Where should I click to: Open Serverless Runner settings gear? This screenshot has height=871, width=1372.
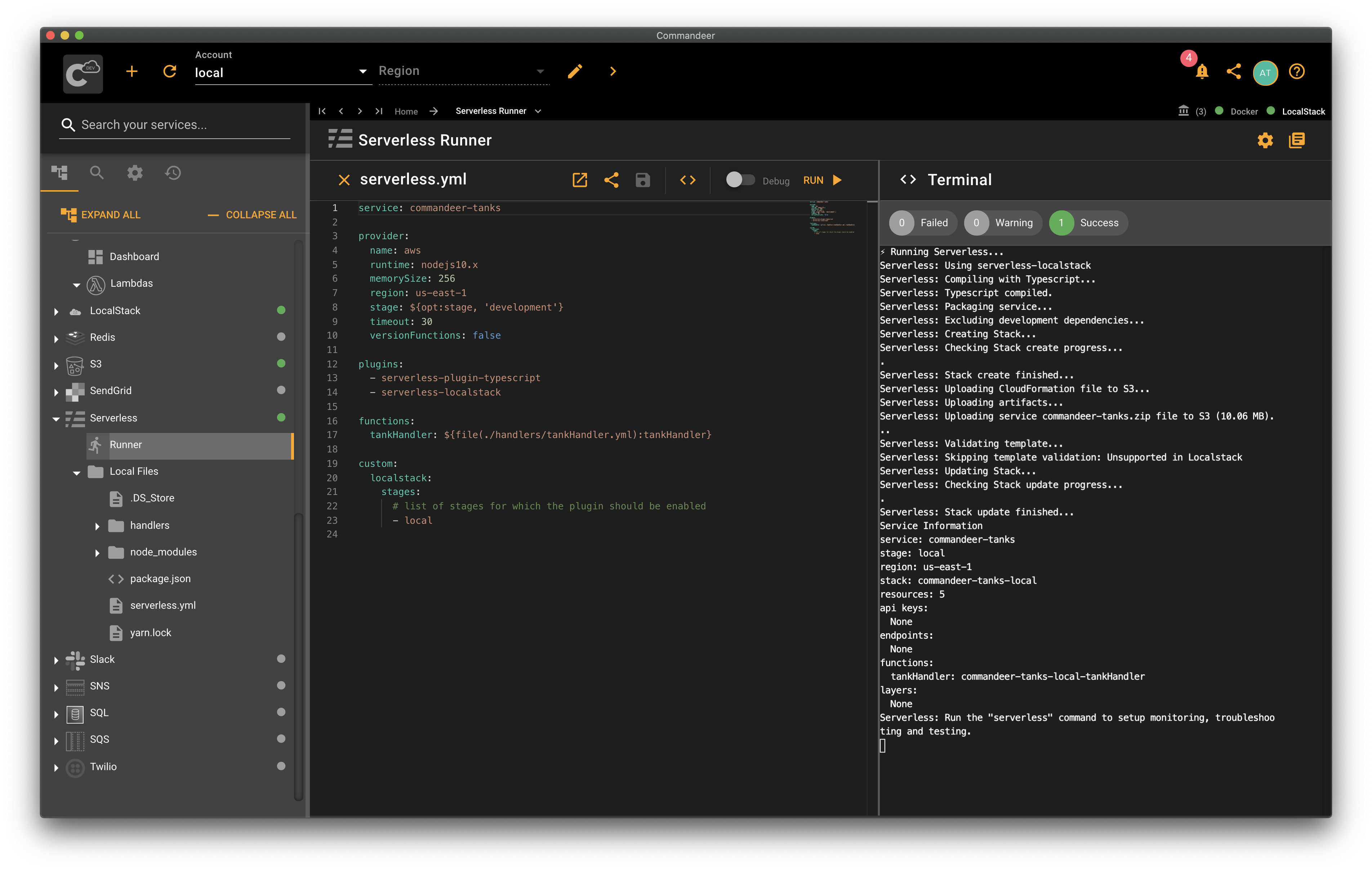pos(1265,140)
